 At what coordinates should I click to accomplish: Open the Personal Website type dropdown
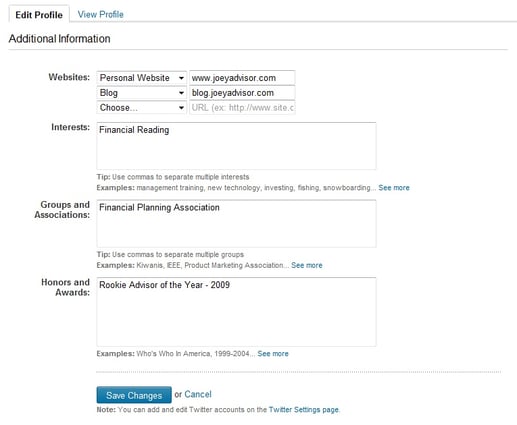(x=141, y=78)
